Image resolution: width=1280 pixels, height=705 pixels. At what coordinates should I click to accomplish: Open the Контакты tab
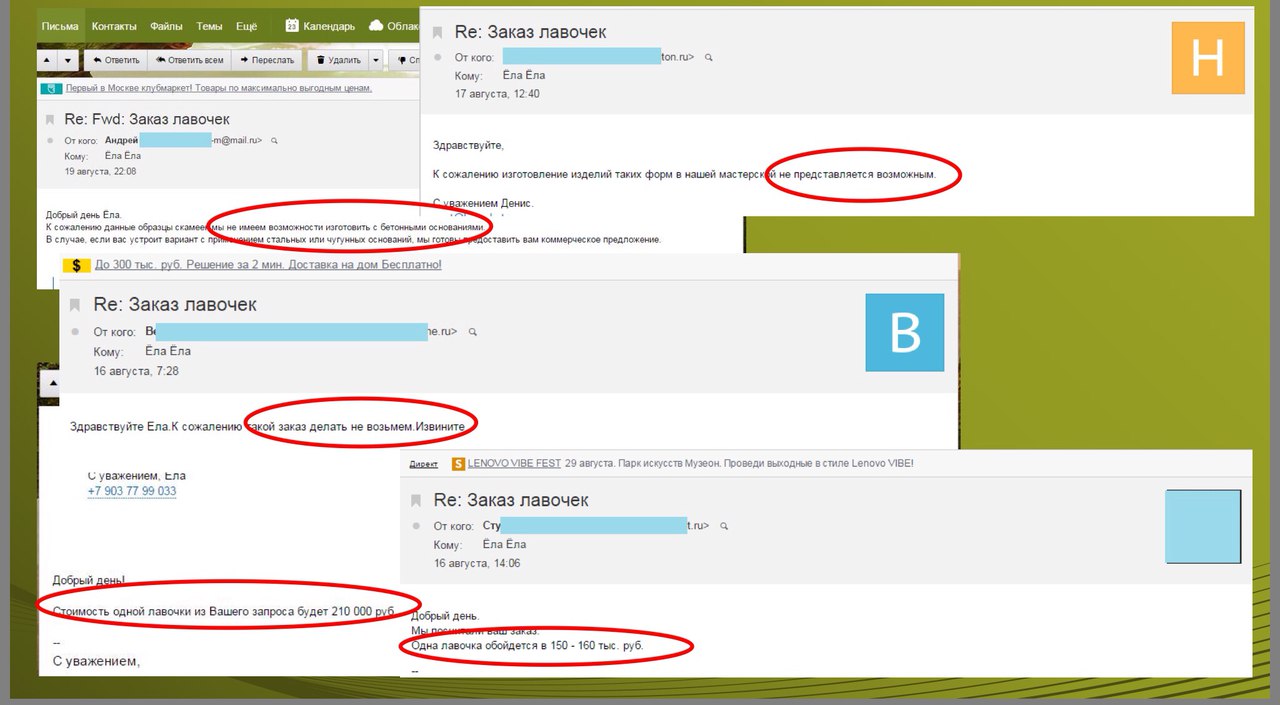point(114,26)
